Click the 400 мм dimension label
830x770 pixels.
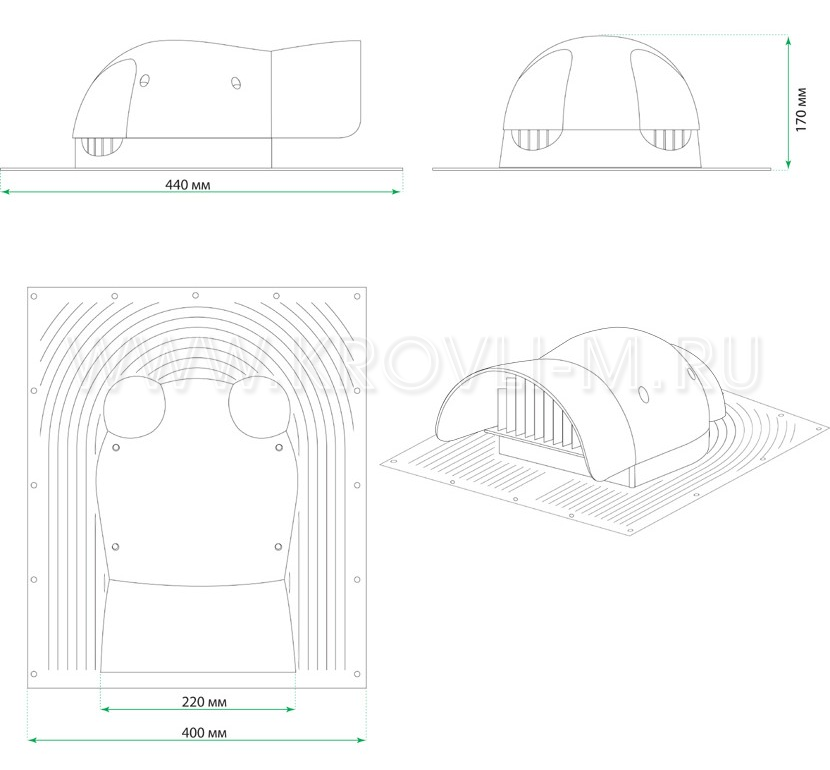tap(204, 733)
